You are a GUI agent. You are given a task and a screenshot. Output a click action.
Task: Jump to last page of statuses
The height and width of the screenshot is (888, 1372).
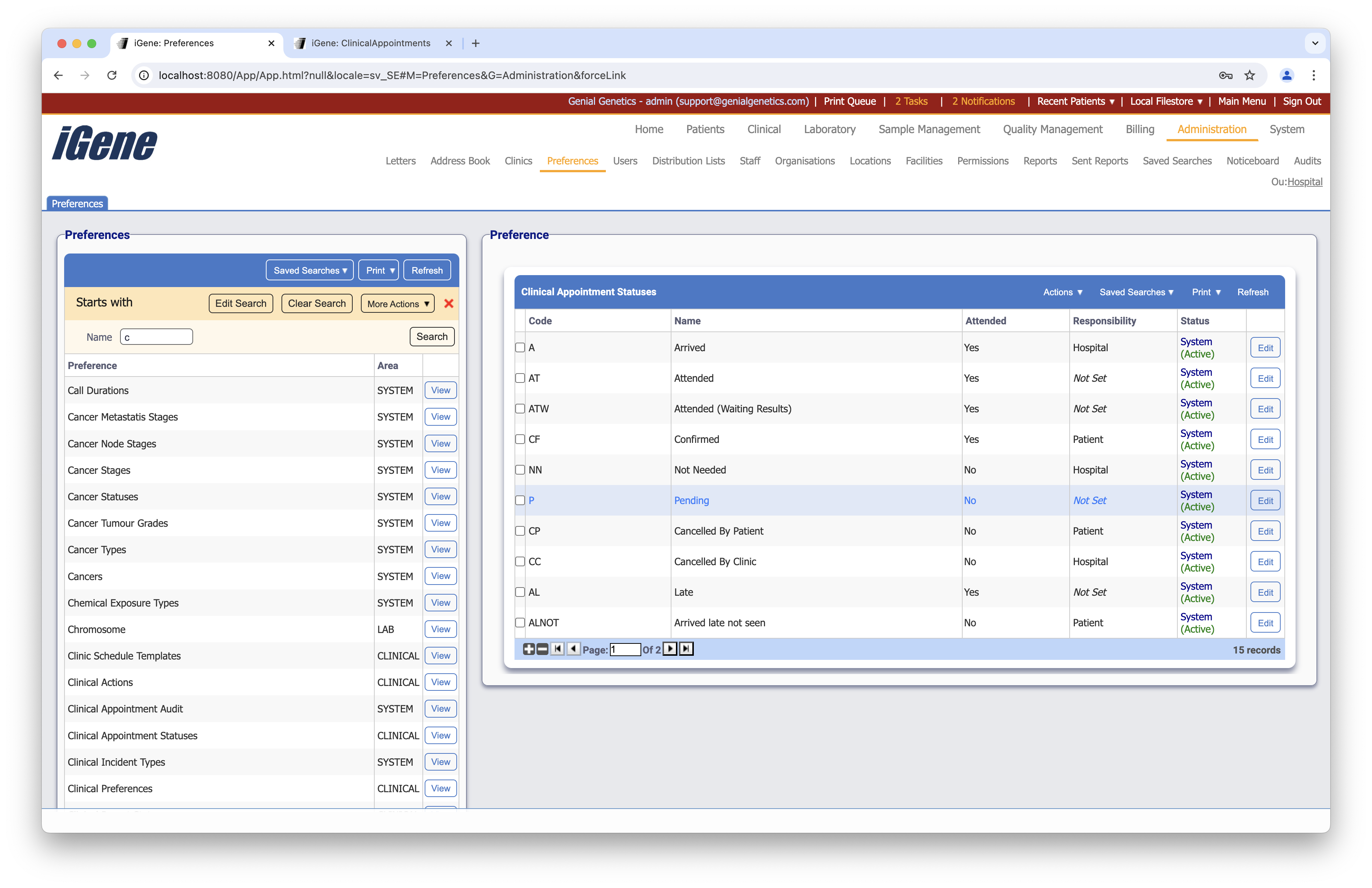coord(686,649)
